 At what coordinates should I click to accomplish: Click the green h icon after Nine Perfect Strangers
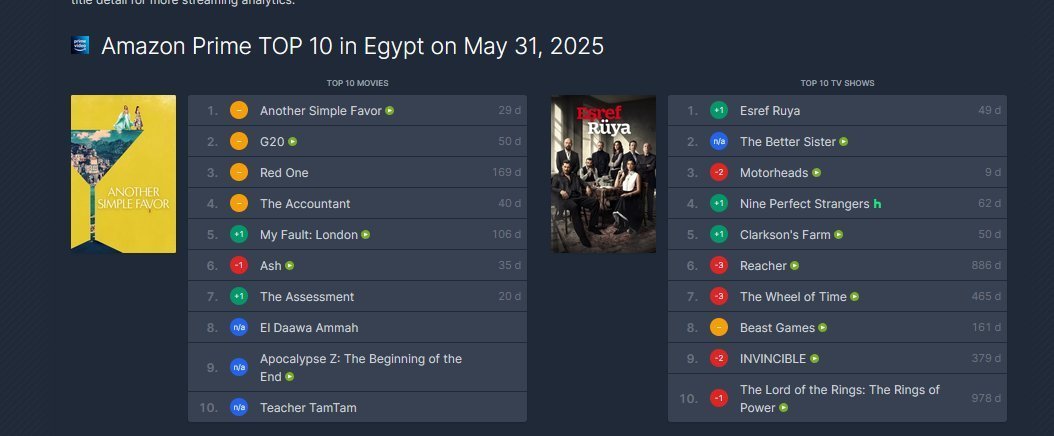coord(877,204)
